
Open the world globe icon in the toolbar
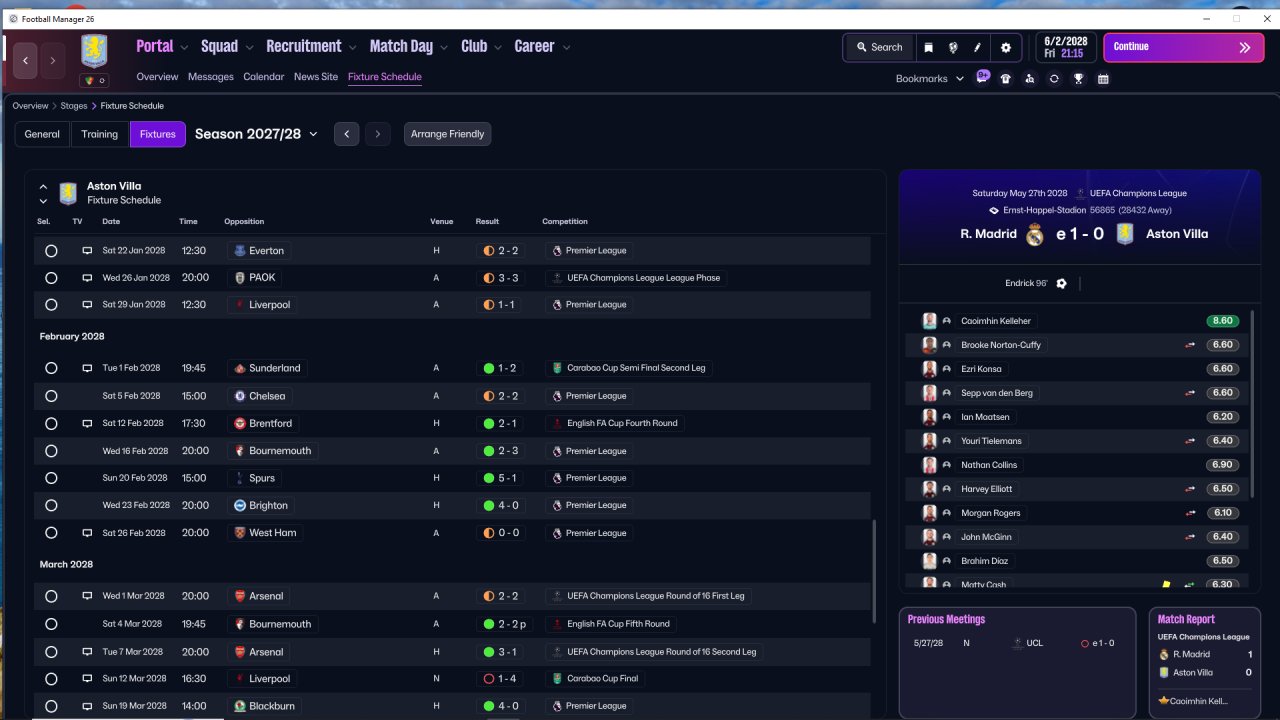coord(953,47)
